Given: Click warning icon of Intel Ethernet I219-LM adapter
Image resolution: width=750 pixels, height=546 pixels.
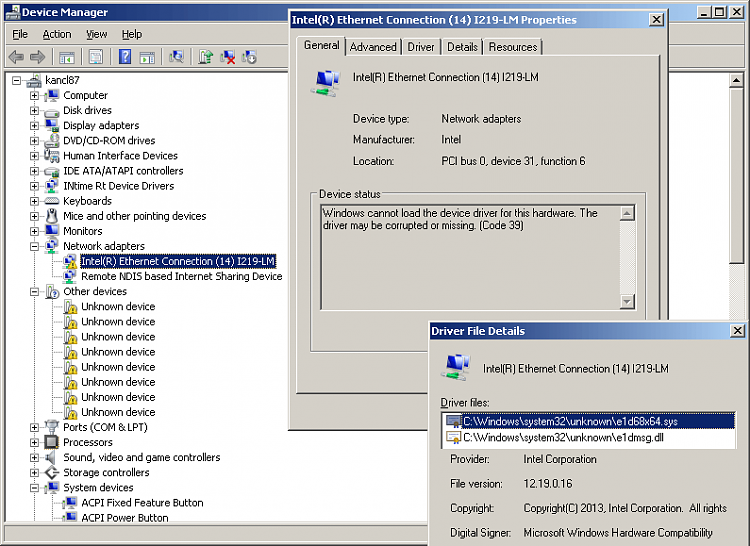Looking at the screenshot, I should point(70,262).
